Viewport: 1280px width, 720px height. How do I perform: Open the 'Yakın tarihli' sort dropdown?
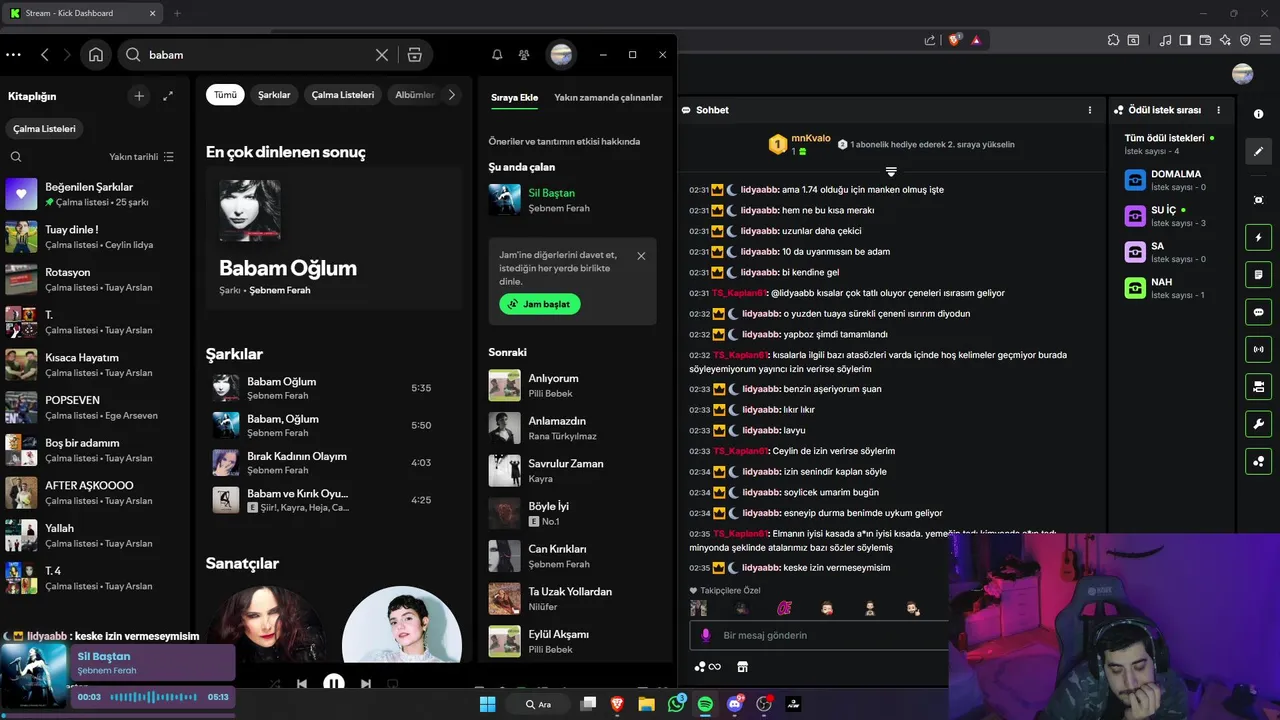pos(141,157)
